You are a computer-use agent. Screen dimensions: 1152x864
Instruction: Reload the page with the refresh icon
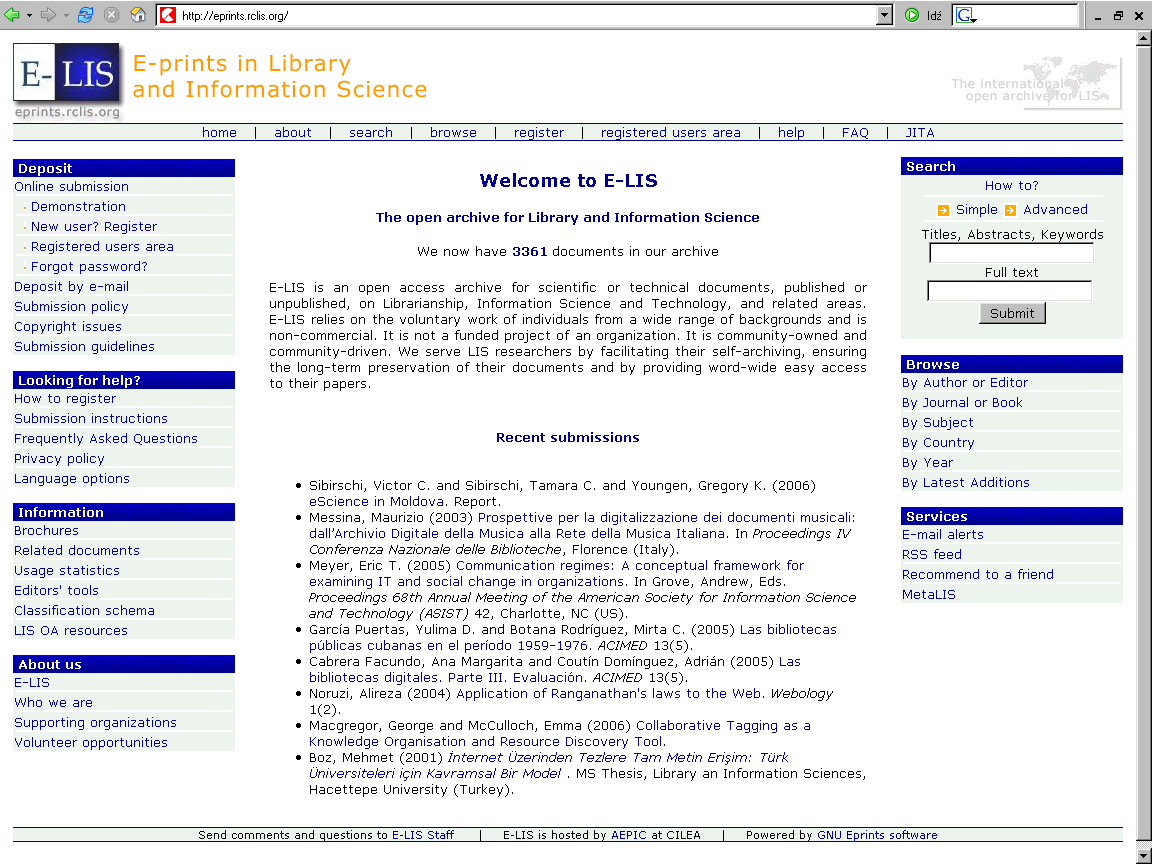86,15
